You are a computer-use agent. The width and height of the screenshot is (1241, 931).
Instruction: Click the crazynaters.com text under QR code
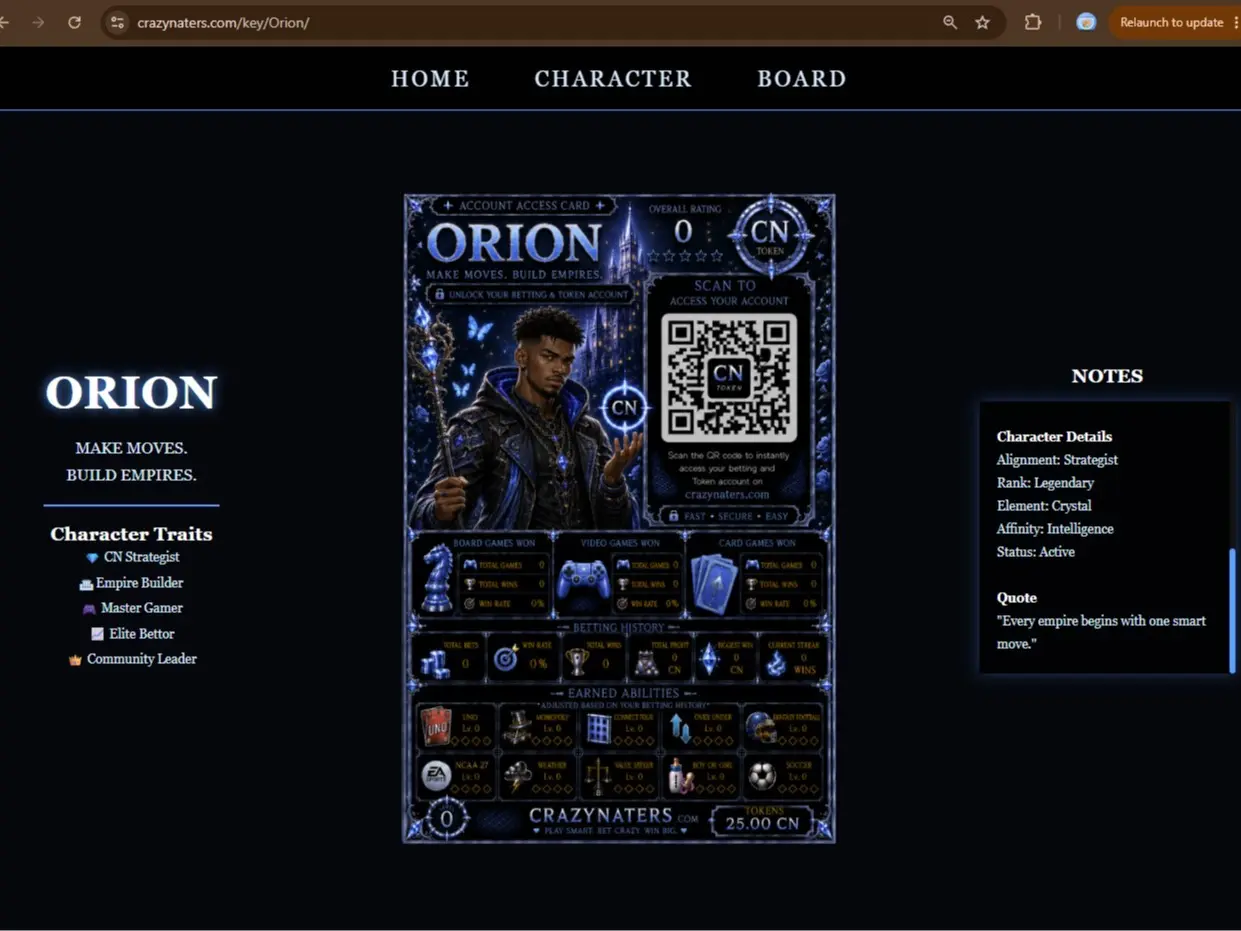727,494
